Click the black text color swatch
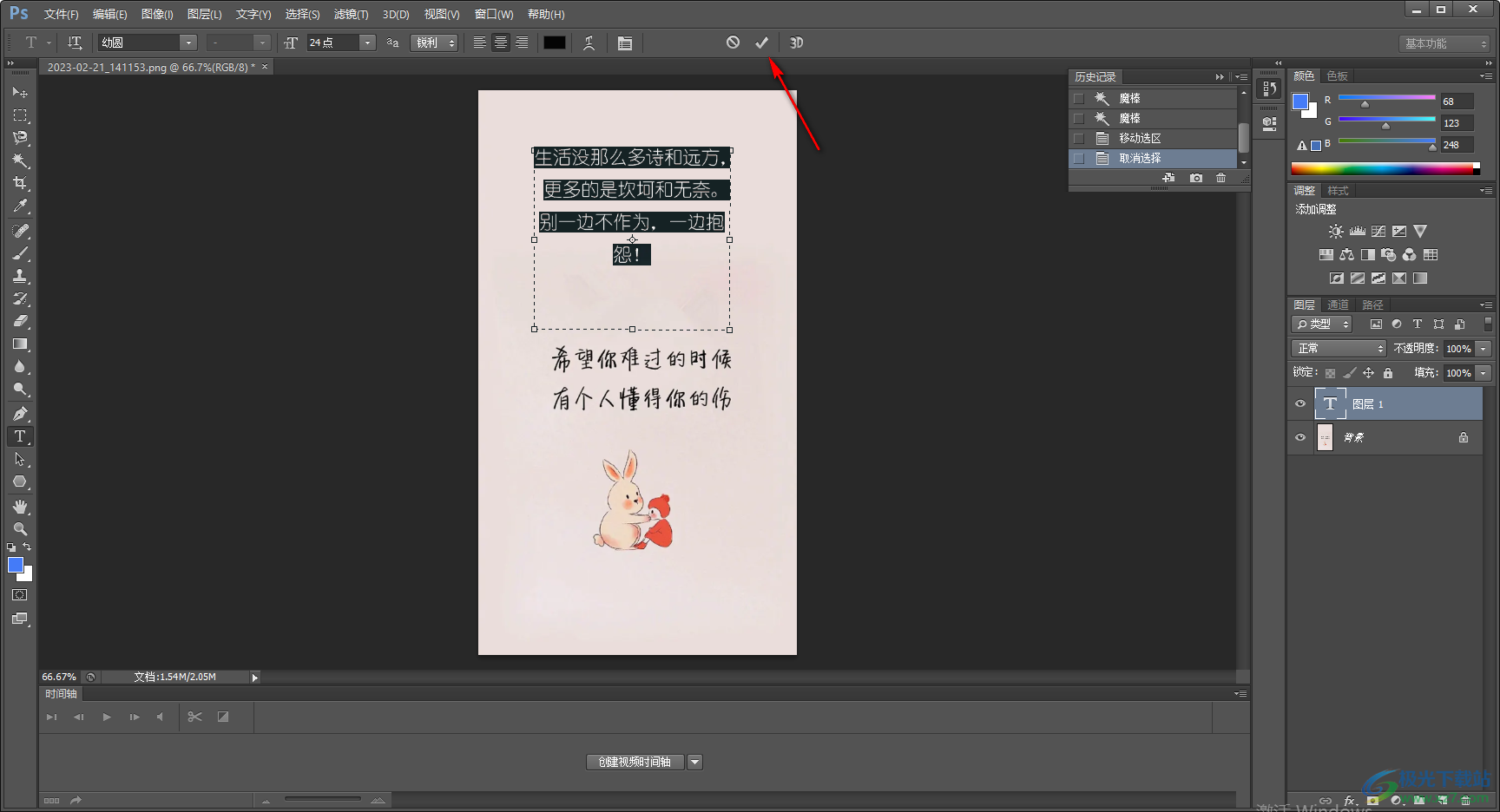 555,43
